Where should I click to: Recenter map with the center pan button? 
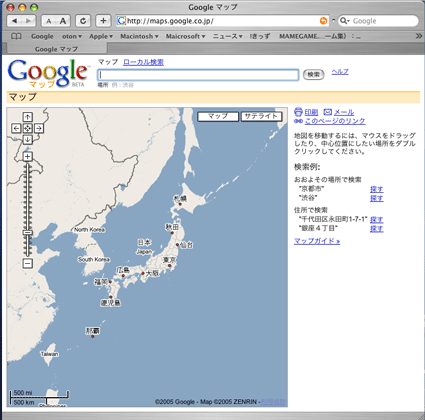(28, 128)
